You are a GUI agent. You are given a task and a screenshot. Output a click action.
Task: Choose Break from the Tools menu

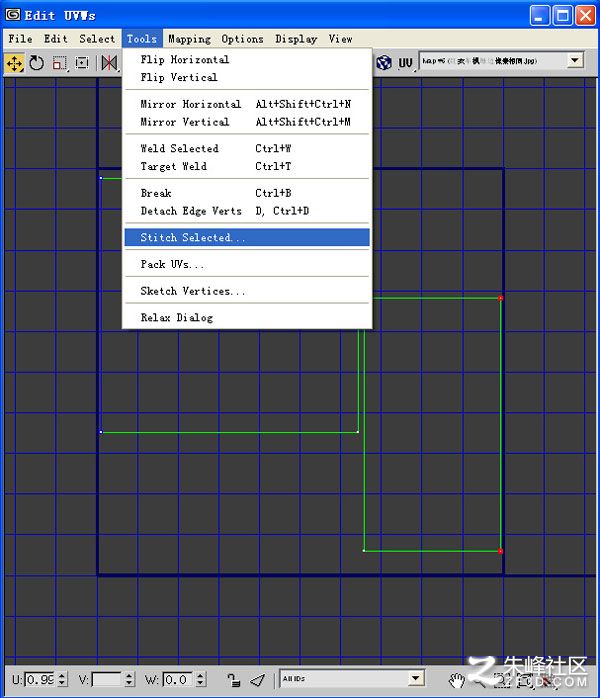(x=247, y=193)
